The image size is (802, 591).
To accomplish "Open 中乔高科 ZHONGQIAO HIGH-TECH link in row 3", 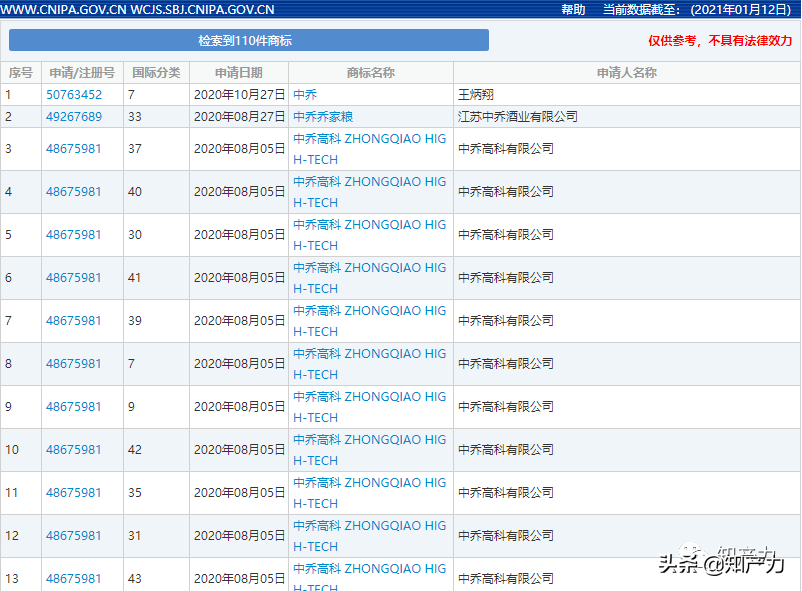I will pyautogui.click(x=369, y=149).
